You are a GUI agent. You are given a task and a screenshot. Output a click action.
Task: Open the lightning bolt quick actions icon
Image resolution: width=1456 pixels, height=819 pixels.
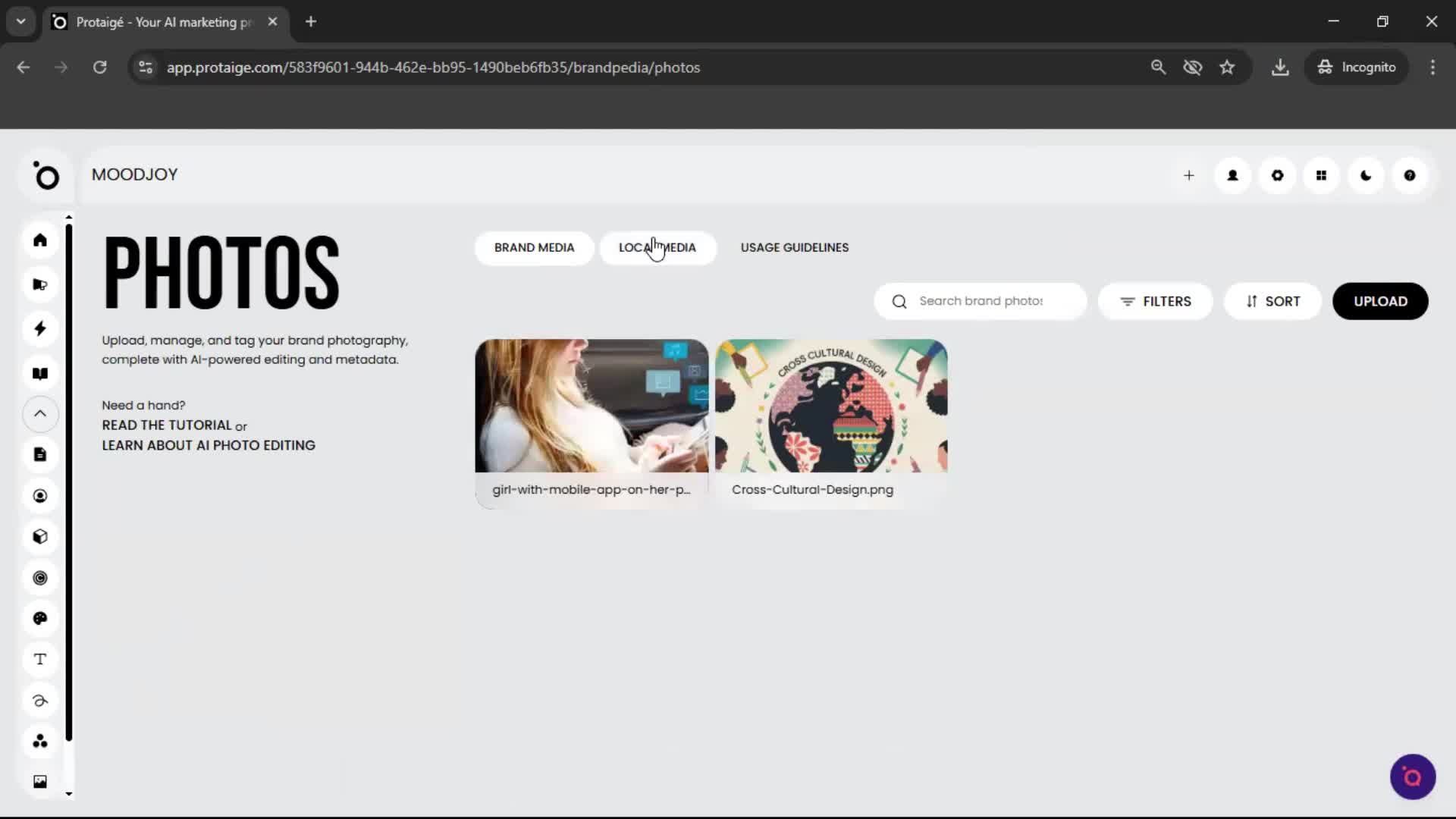[39, 328]
